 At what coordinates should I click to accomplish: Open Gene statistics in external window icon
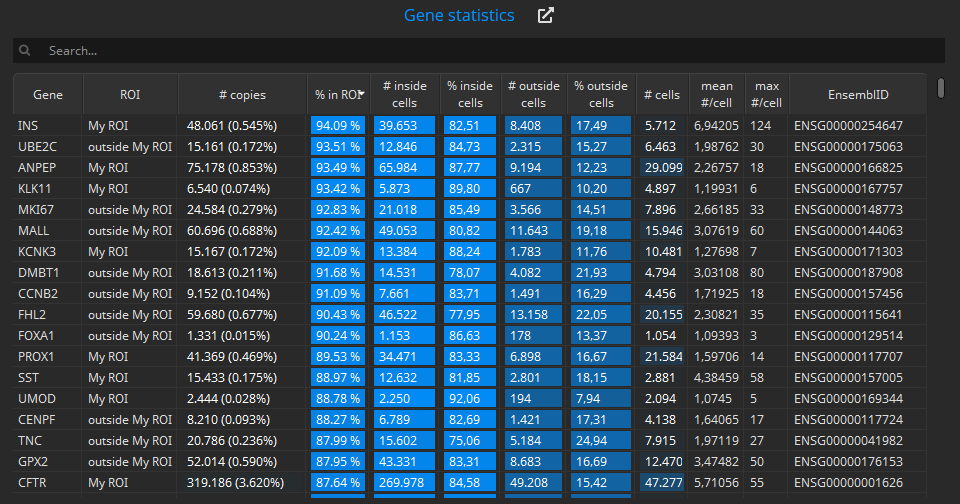545,15
